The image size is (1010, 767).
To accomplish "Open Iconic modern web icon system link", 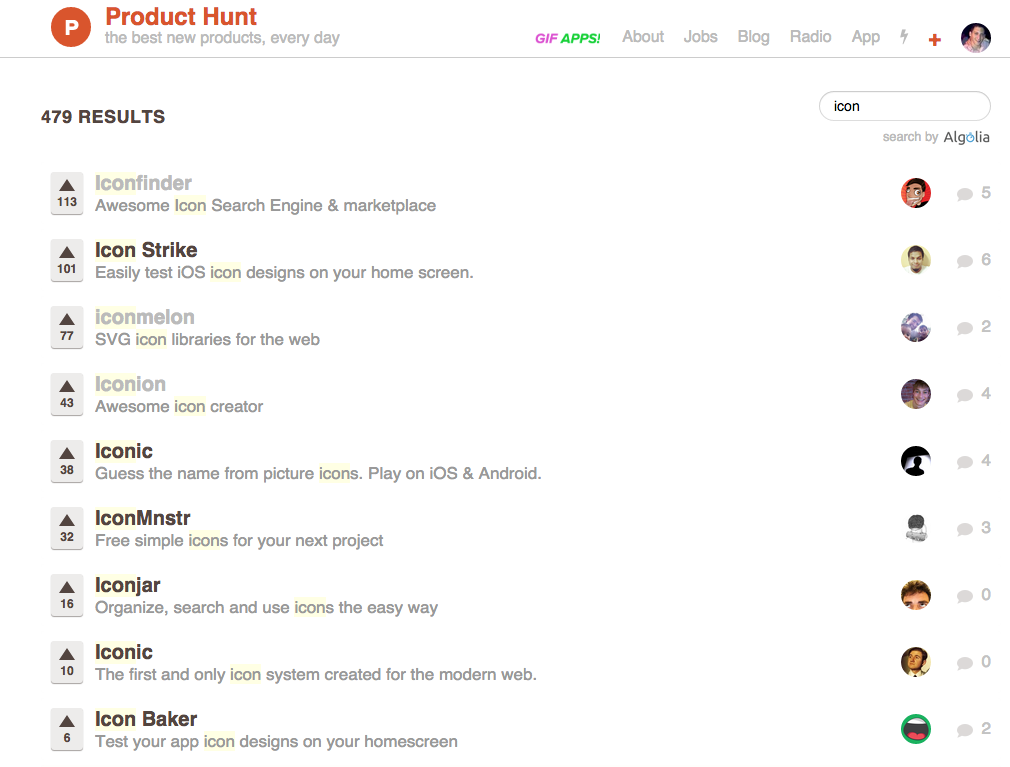I will (124, 652).
